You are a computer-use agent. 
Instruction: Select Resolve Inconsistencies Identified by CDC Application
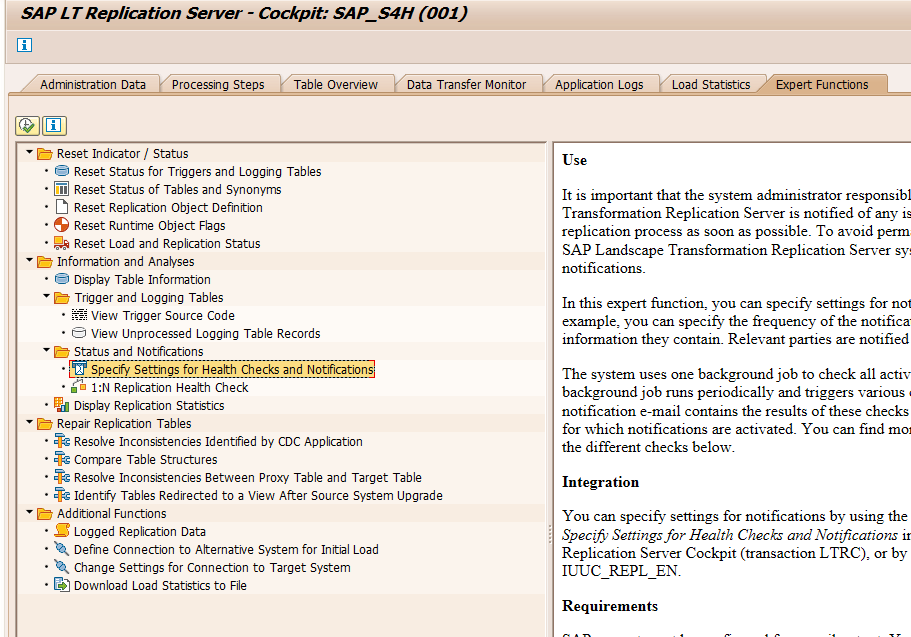click(218, 442)
